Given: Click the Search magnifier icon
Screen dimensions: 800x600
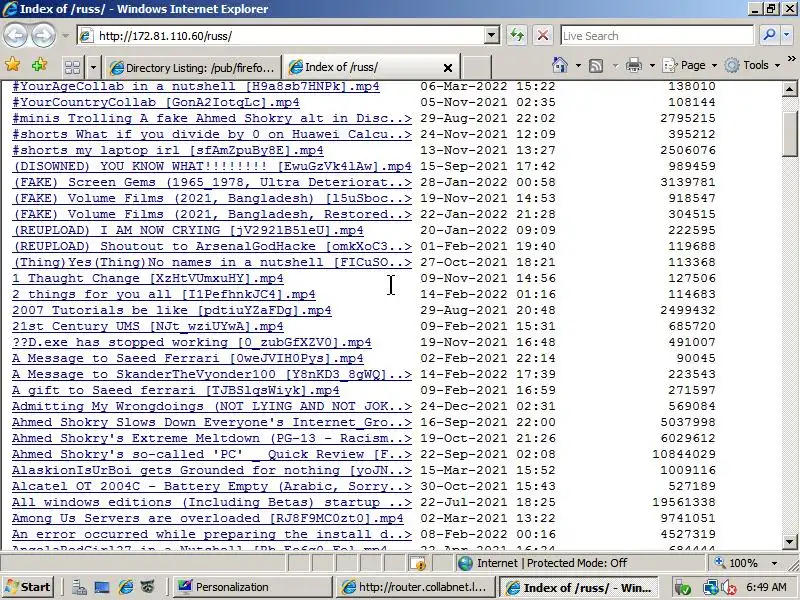Looking at the screenshot, I should click(x=769, y=35).
